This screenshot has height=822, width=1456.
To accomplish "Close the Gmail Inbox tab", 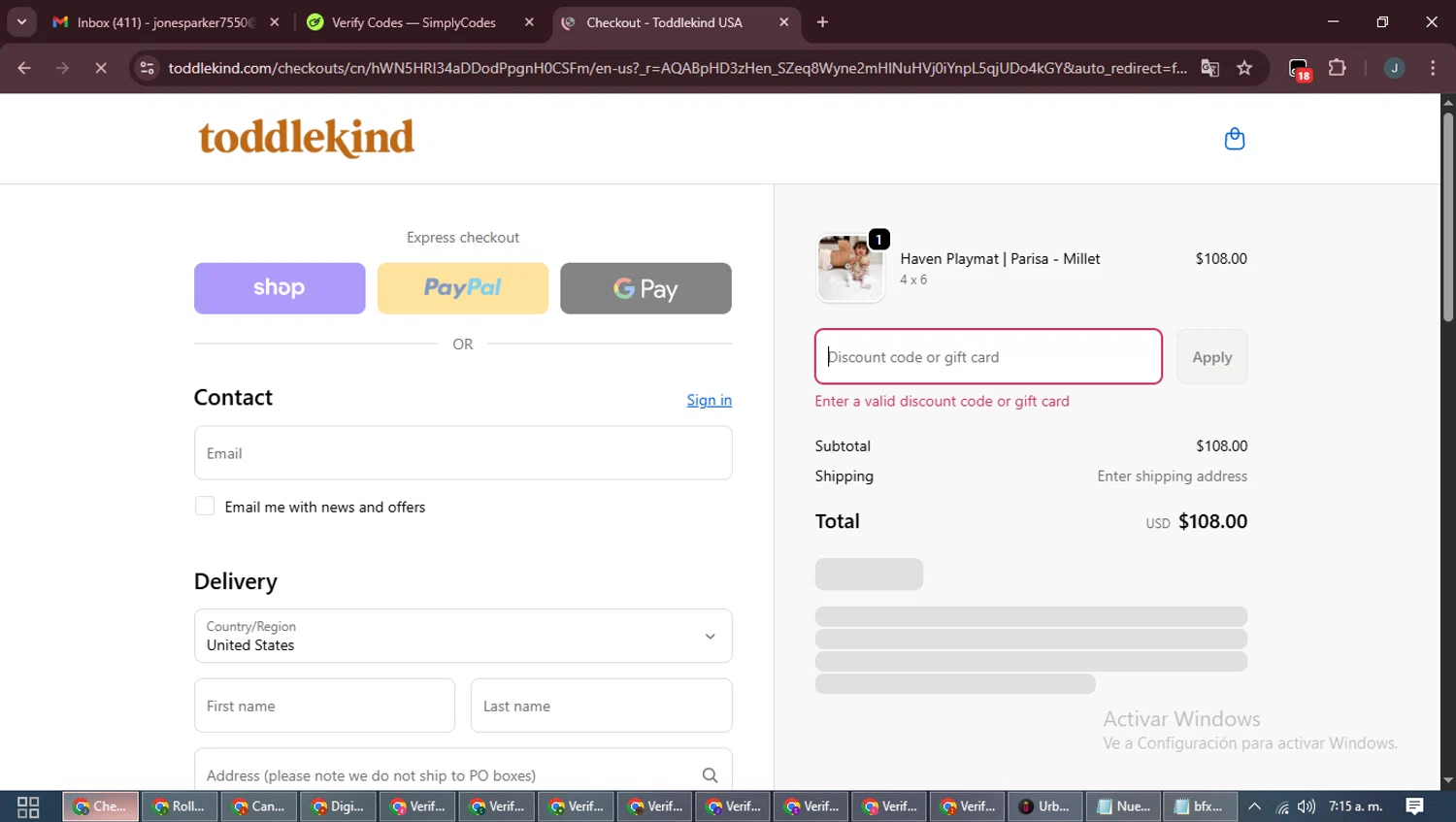I will [x=275, y=22].
